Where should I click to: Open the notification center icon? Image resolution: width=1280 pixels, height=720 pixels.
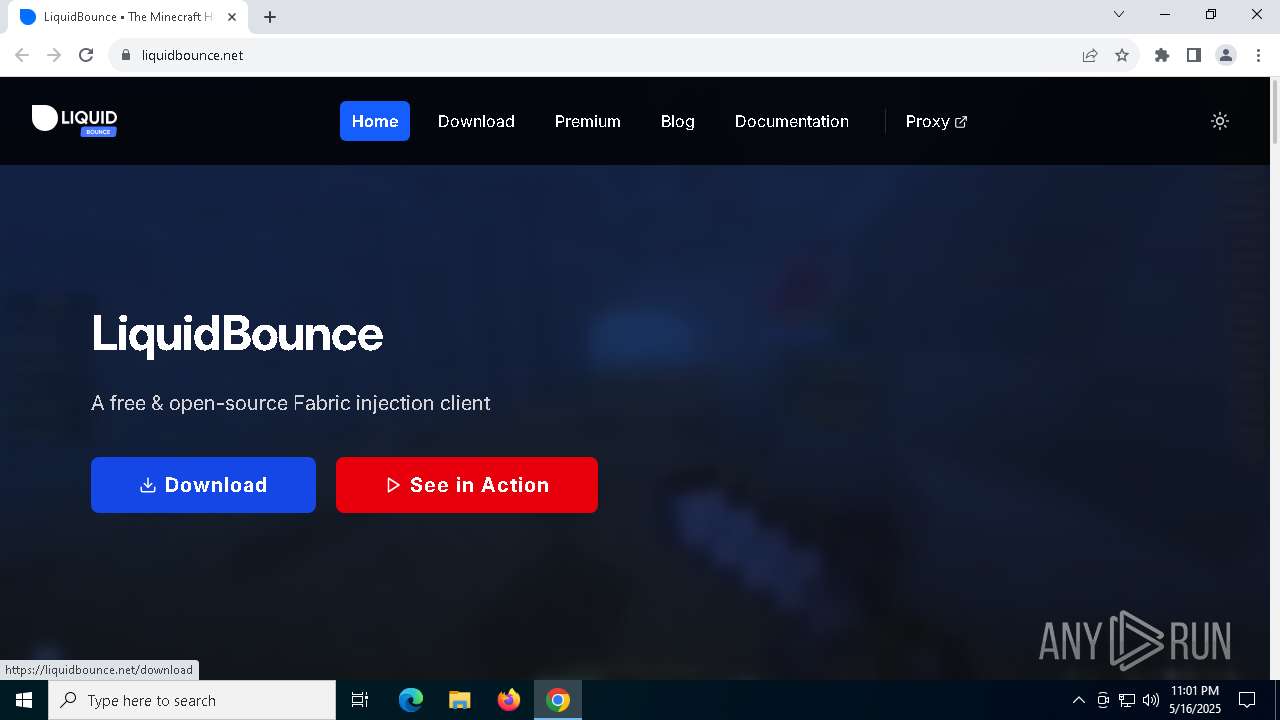point(1247,700)
